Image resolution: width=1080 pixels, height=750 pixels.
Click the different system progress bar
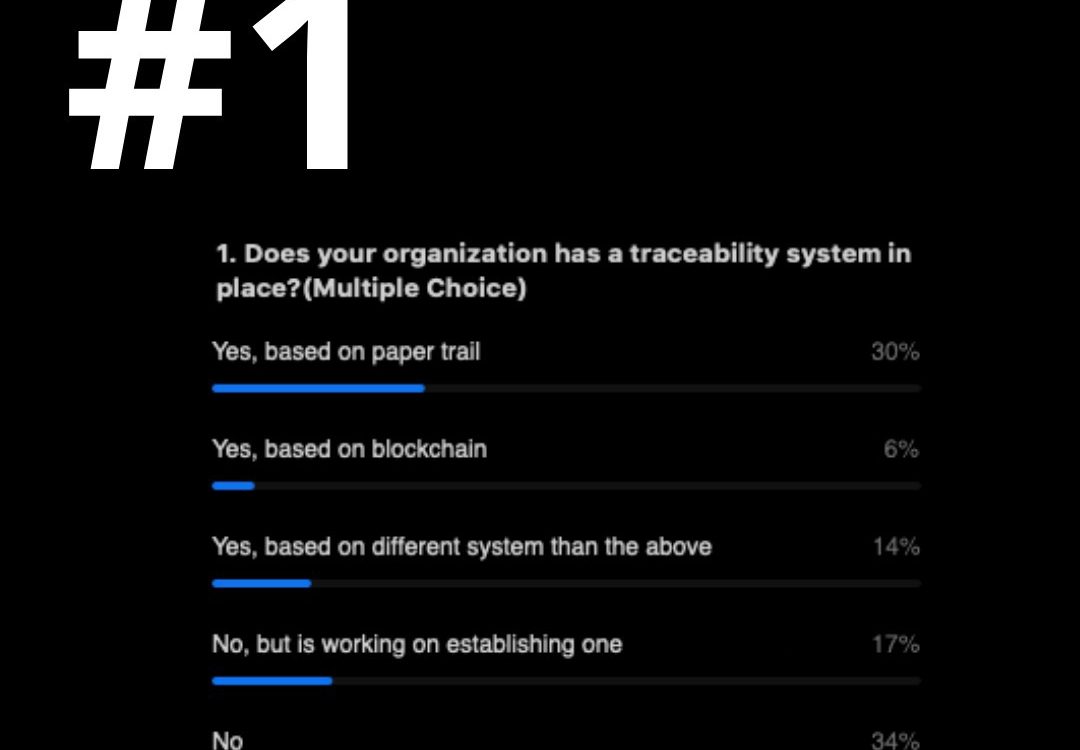point(262,584)
